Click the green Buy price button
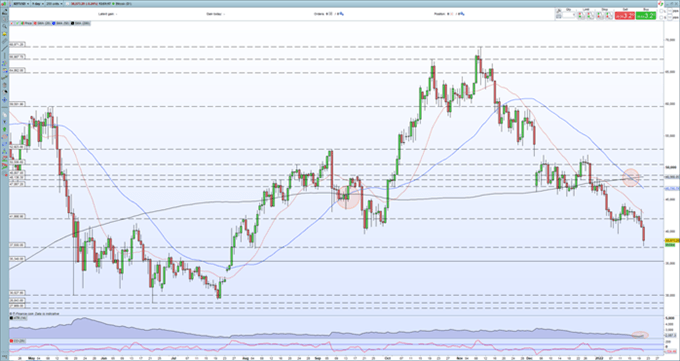The height and width of the screenshot is (361, 680). click(x=646, y=15)
